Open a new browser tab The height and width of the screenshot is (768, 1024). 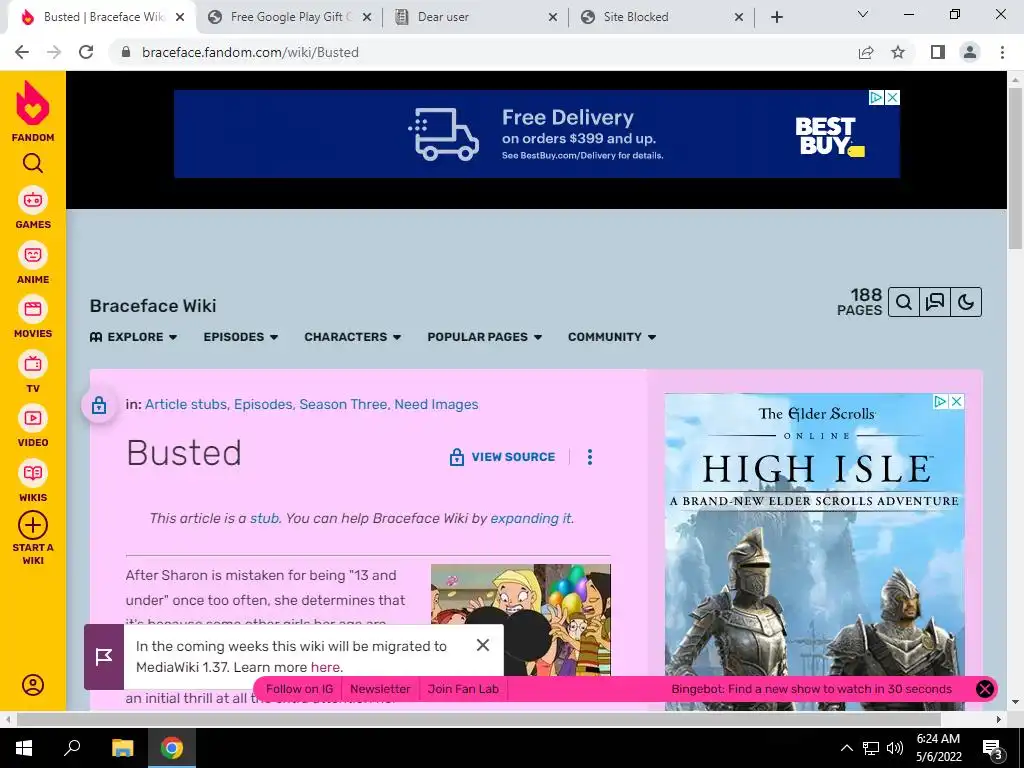(x=776, y=17)
